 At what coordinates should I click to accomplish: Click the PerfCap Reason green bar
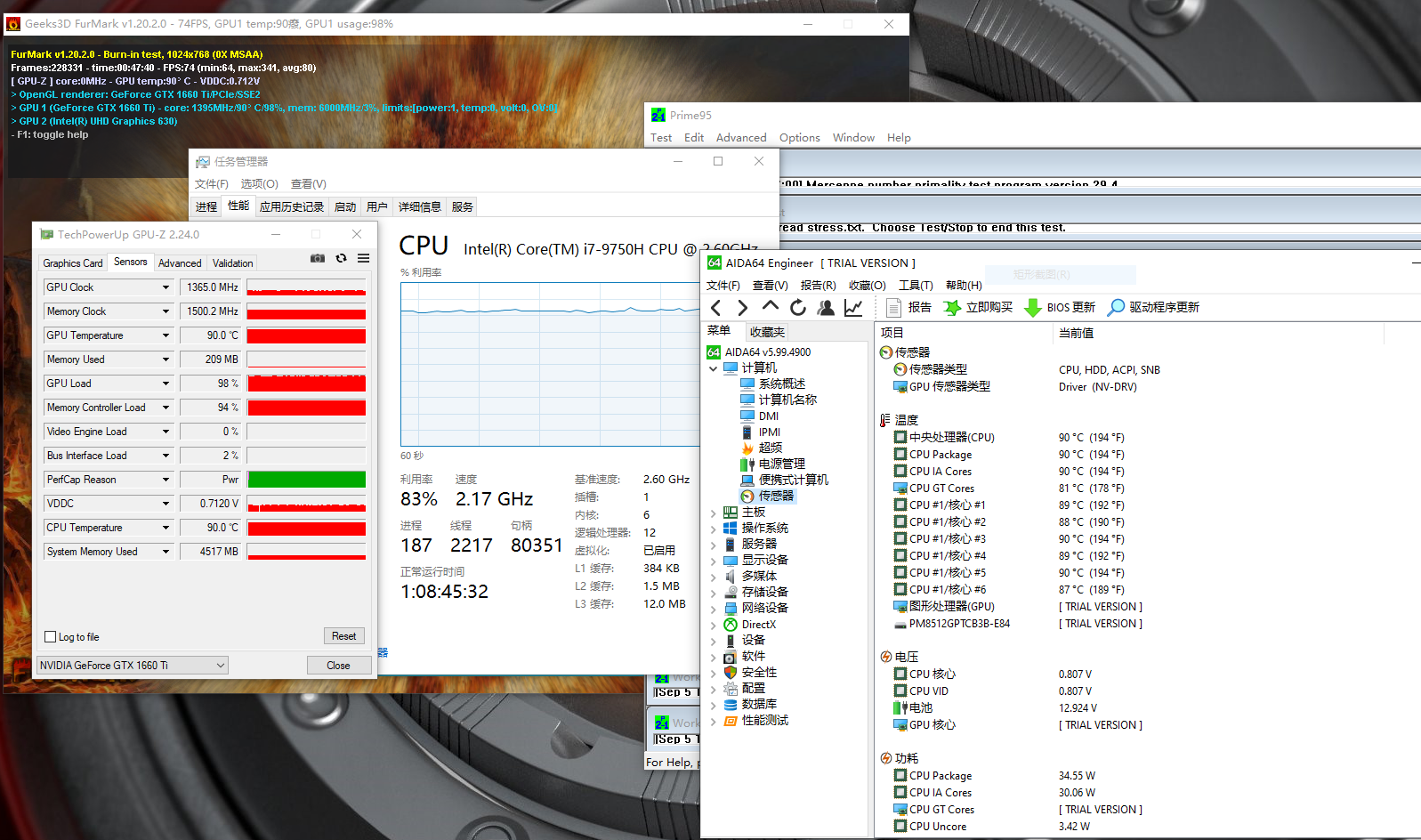[306, 480]
